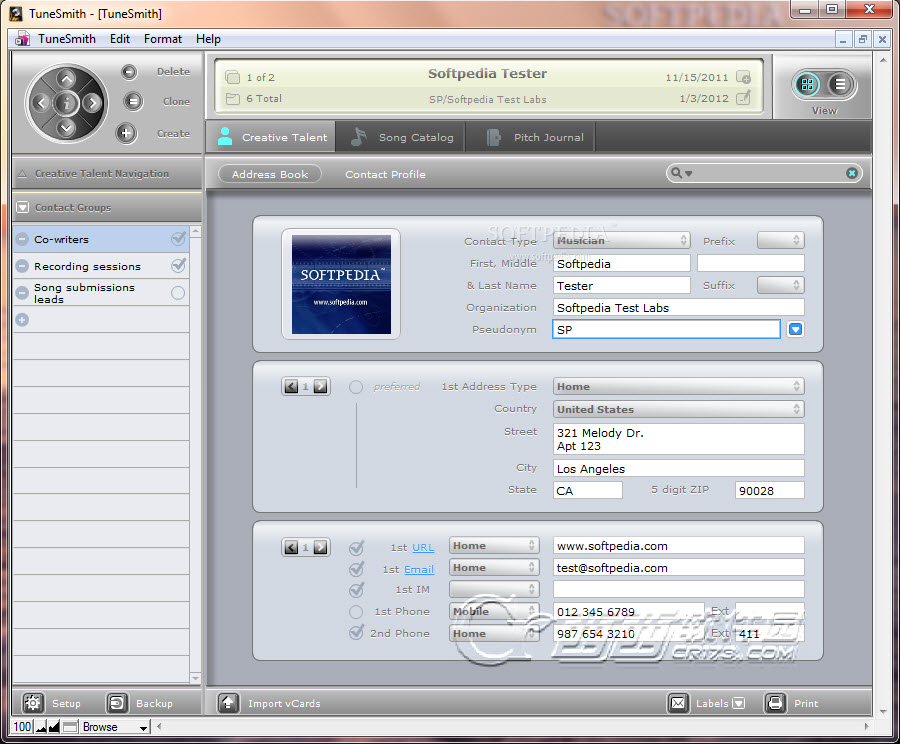901x744 pixels.
Task: Click the Create record plus icon
Action: (126, 133)
